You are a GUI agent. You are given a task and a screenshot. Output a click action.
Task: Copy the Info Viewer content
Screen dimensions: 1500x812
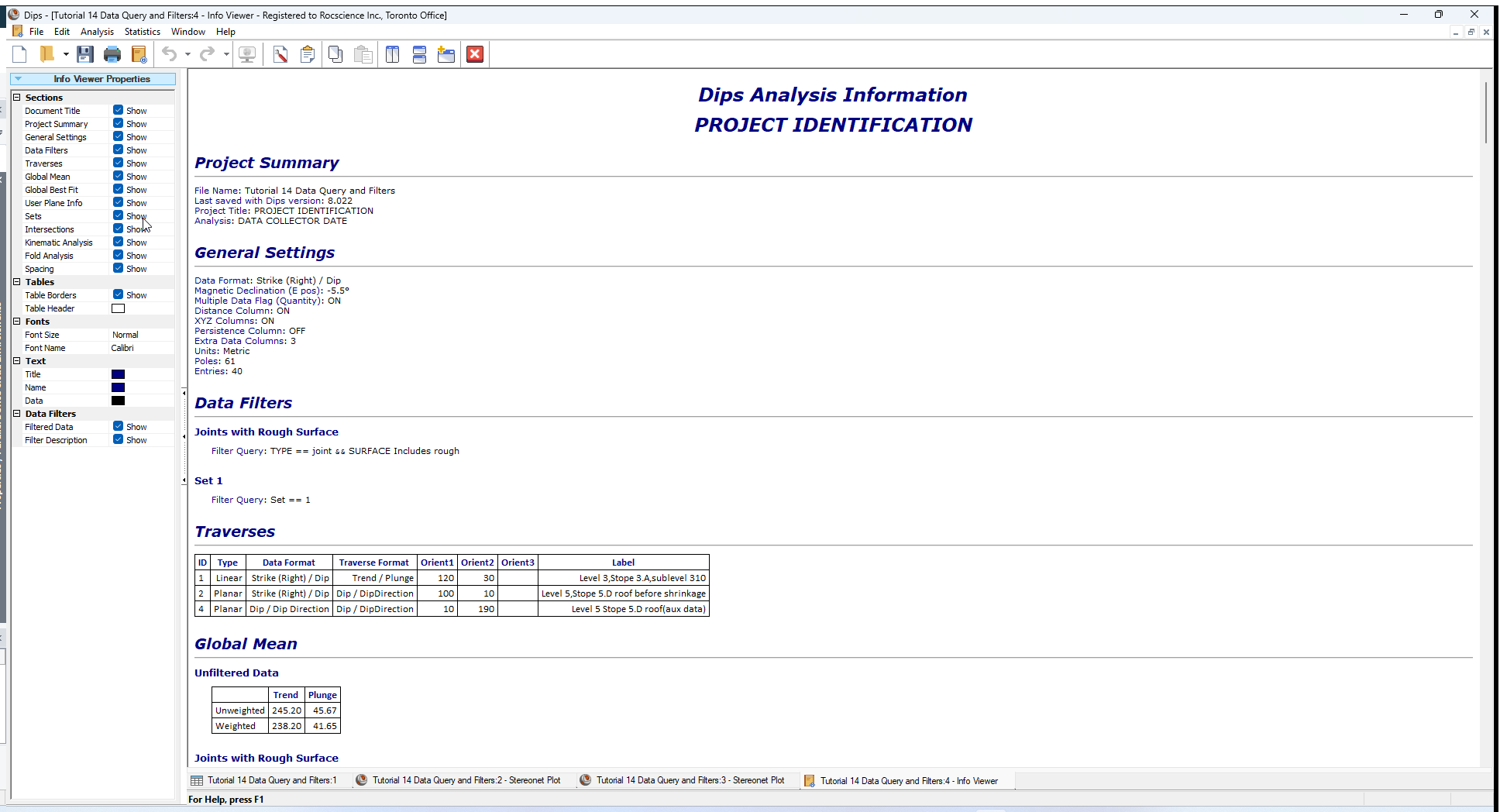click(335, 54)
